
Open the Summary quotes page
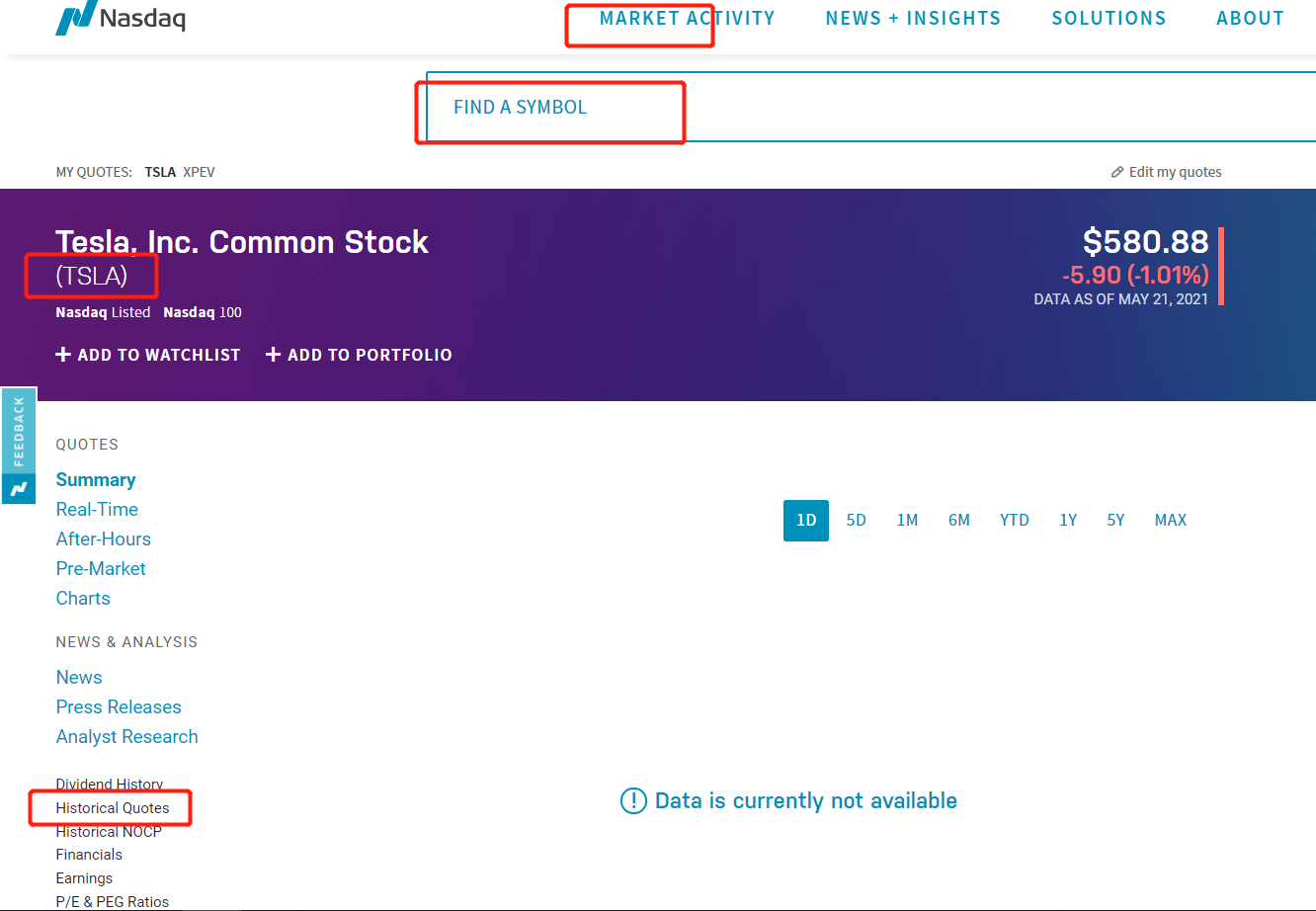pyautogui.click(x=96, y=480)
